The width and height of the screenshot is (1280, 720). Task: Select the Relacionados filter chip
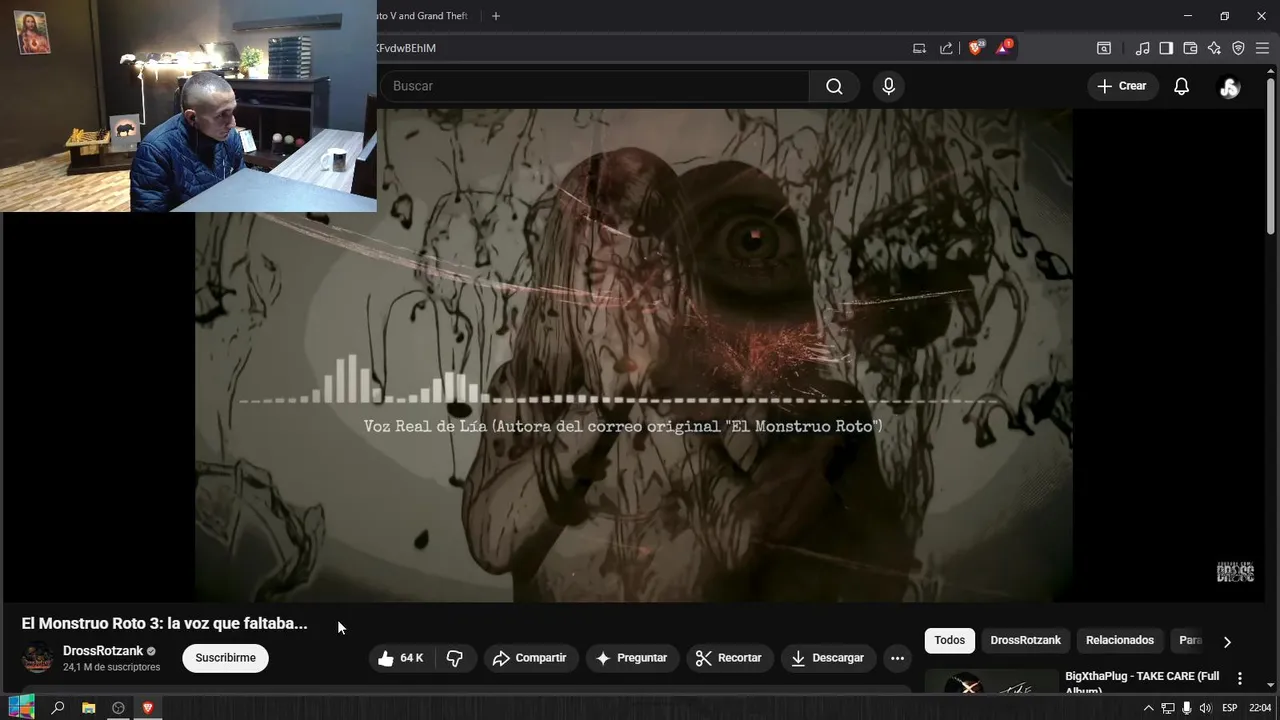pos(1120,640)
